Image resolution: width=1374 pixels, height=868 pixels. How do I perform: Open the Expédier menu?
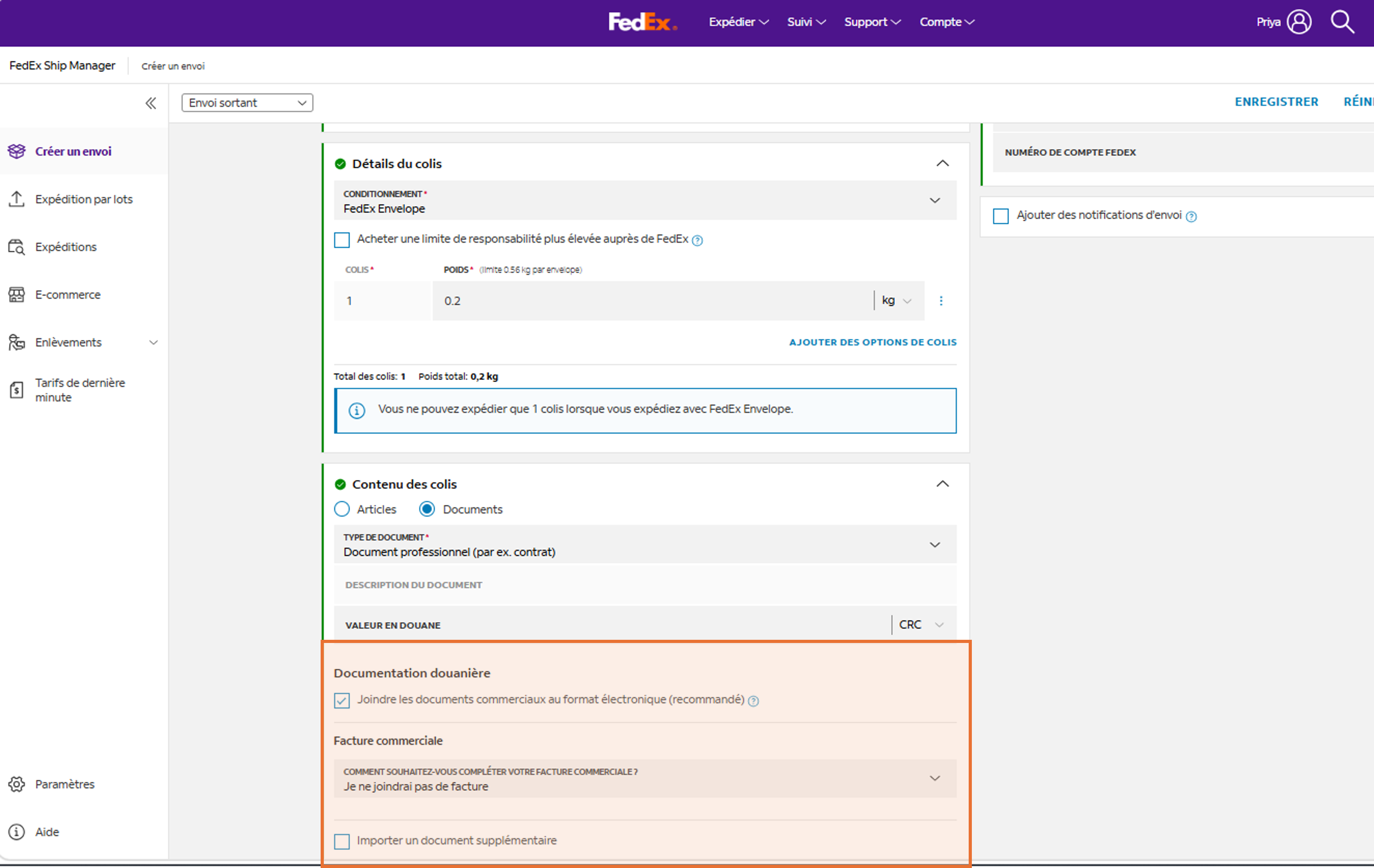pos(739,22)
